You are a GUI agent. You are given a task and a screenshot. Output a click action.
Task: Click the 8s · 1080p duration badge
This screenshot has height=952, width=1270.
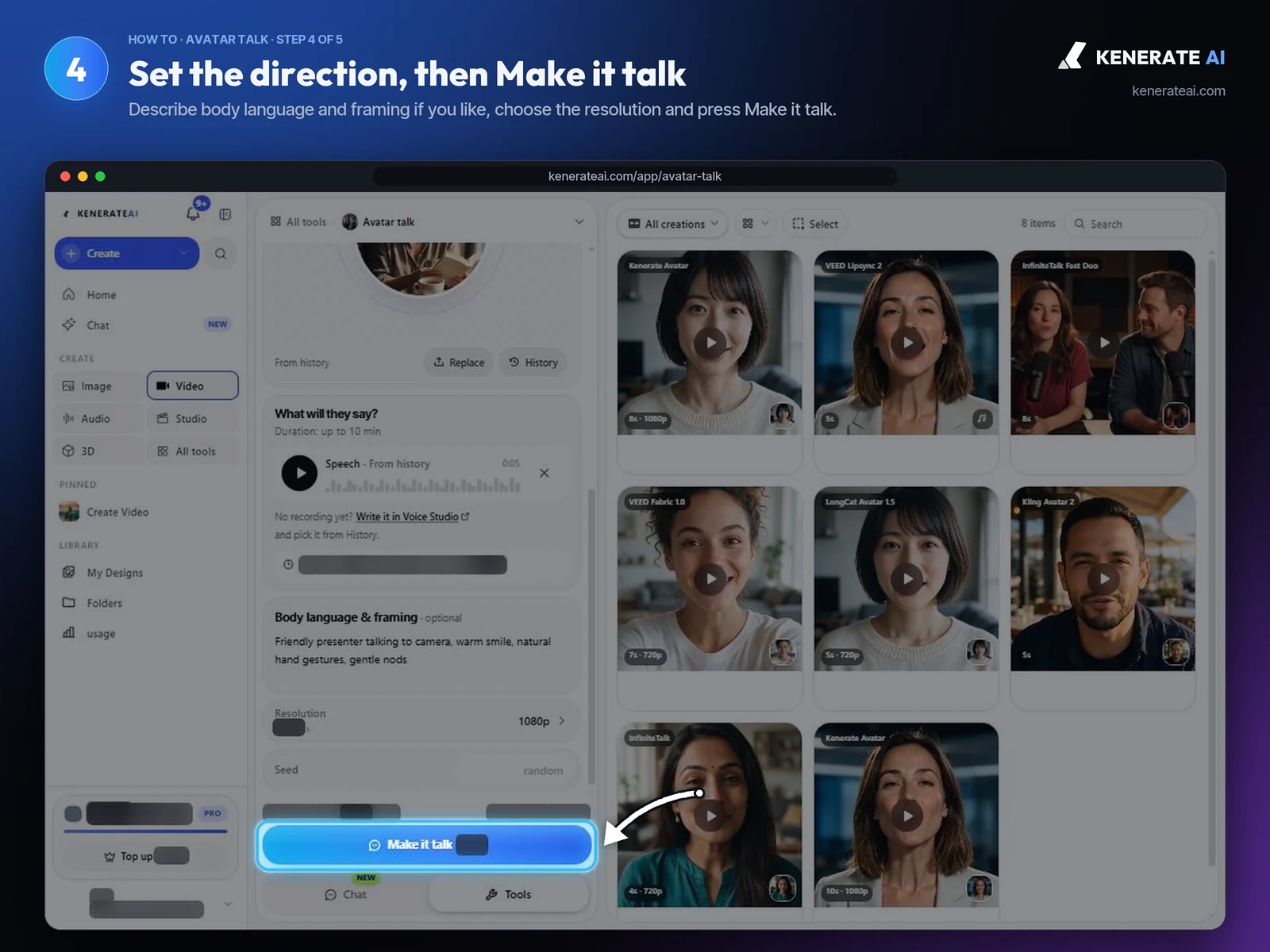648,419
